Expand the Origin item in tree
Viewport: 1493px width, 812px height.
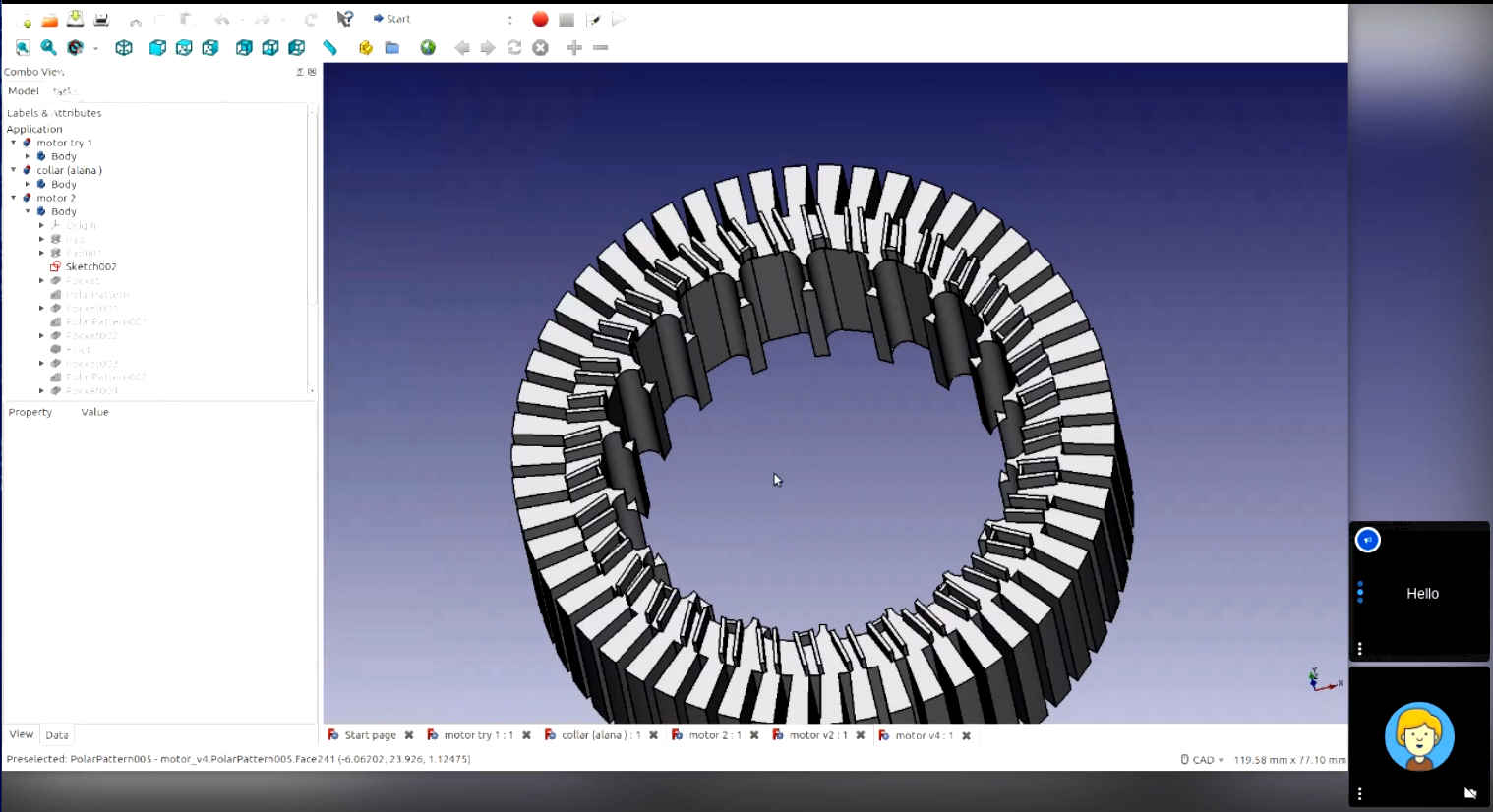41,225
